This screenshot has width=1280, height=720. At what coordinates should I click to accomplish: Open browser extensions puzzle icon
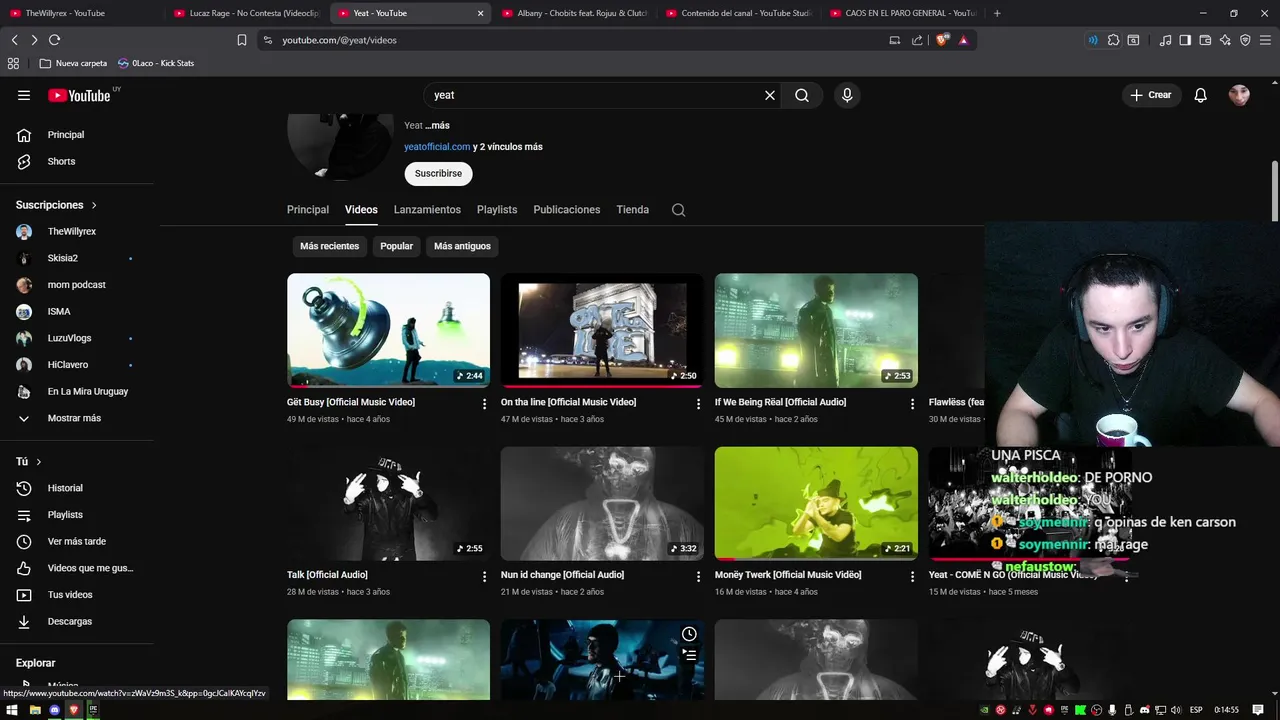1113,40
